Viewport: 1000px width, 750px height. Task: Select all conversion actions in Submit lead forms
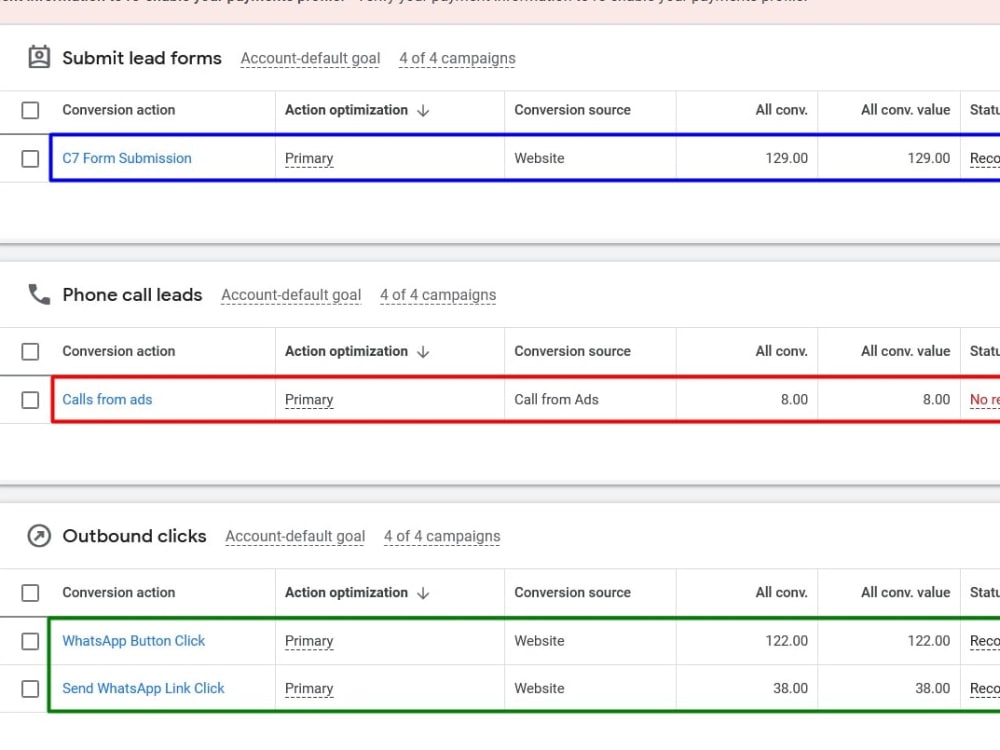click(x=30, y=110)
